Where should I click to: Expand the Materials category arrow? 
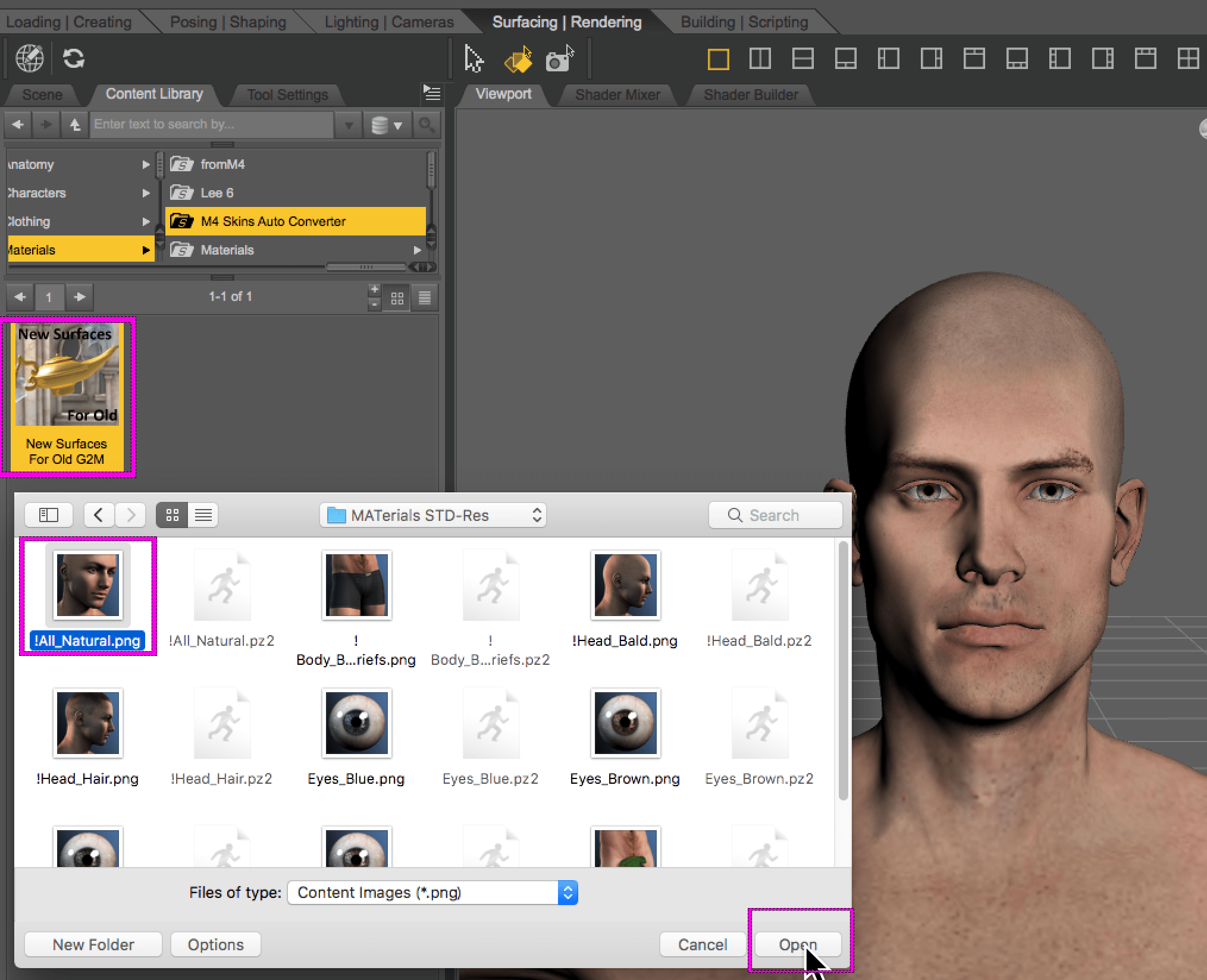click(x=146, y=250)
